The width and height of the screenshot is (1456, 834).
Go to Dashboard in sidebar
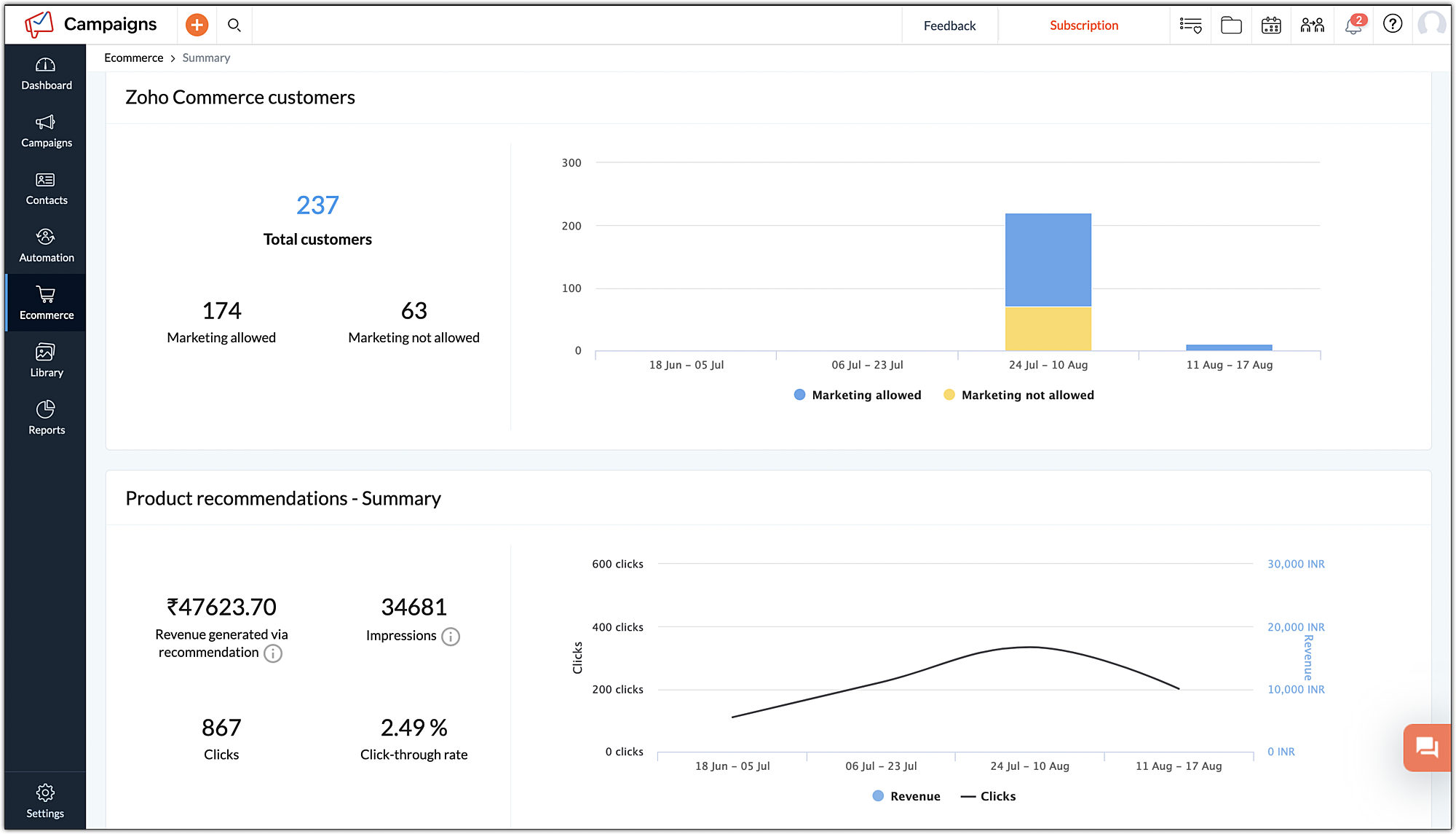[46, 74]
